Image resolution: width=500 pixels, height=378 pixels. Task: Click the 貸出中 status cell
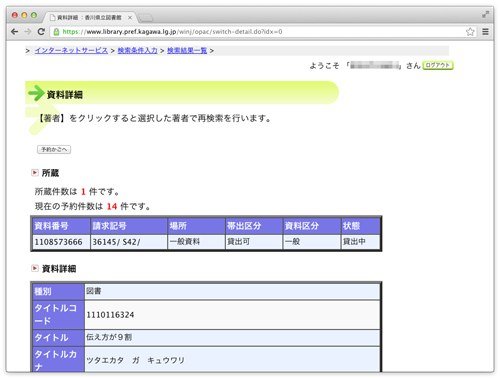pos(361,242)
